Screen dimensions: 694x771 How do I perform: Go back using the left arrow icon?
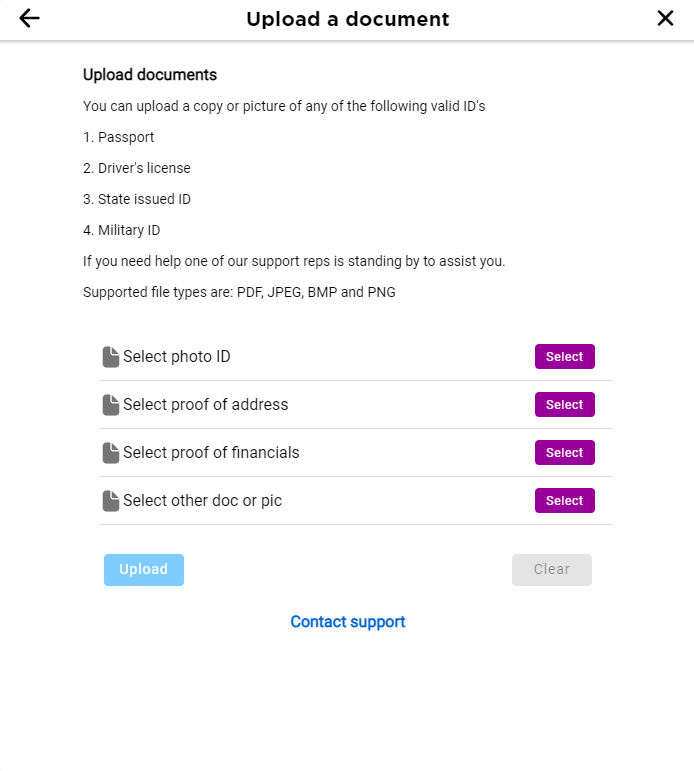click(30, 19)
